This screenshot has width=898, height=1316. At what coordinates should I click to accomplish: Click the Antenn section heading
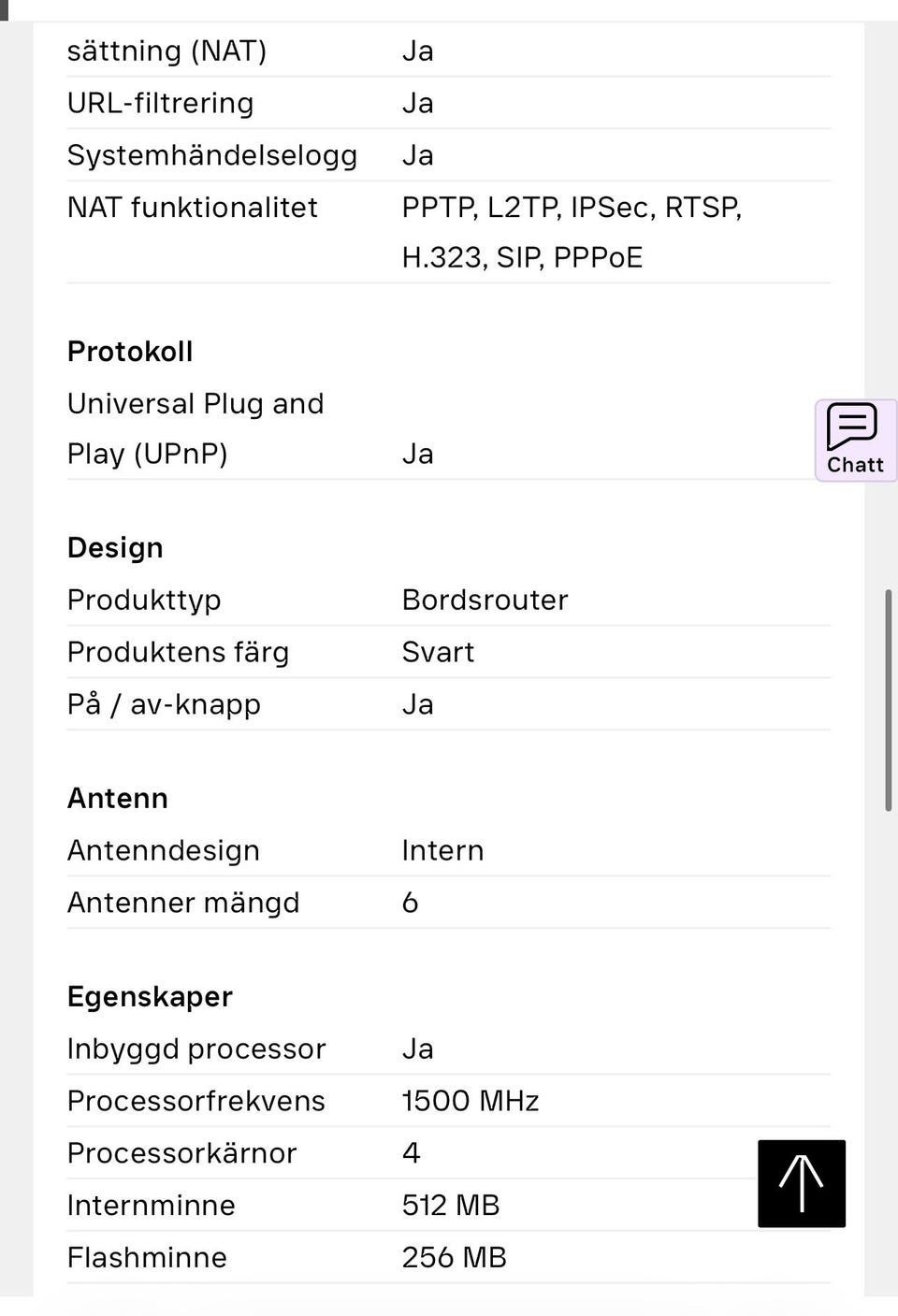(x=118, y=799)
